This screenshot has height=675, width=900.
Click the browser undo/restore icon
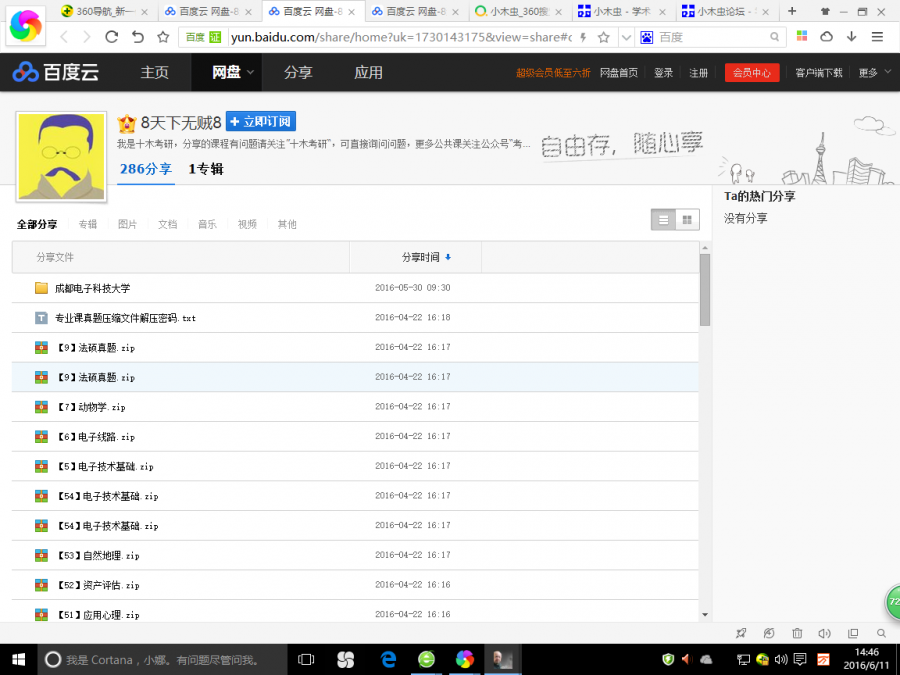click(x=138, y=37)
